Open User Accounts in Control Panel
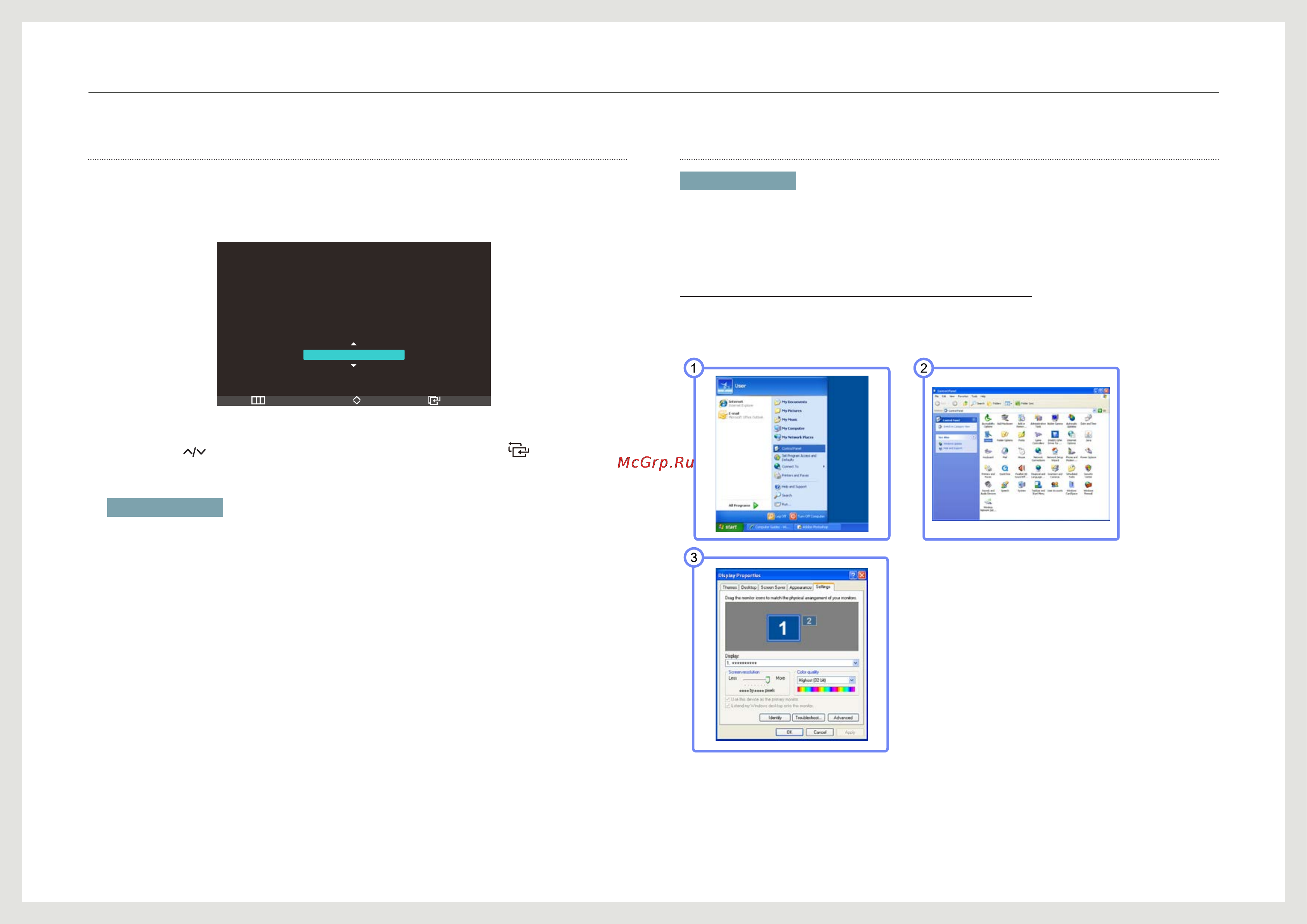1307x924 pixels. [1055, 486]
